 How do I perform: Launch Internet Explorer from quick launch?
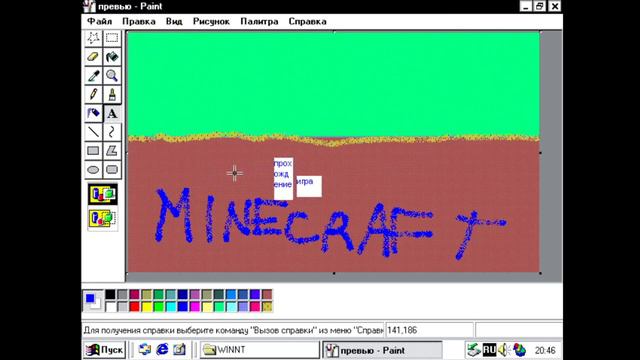click(x=162, y=349)
